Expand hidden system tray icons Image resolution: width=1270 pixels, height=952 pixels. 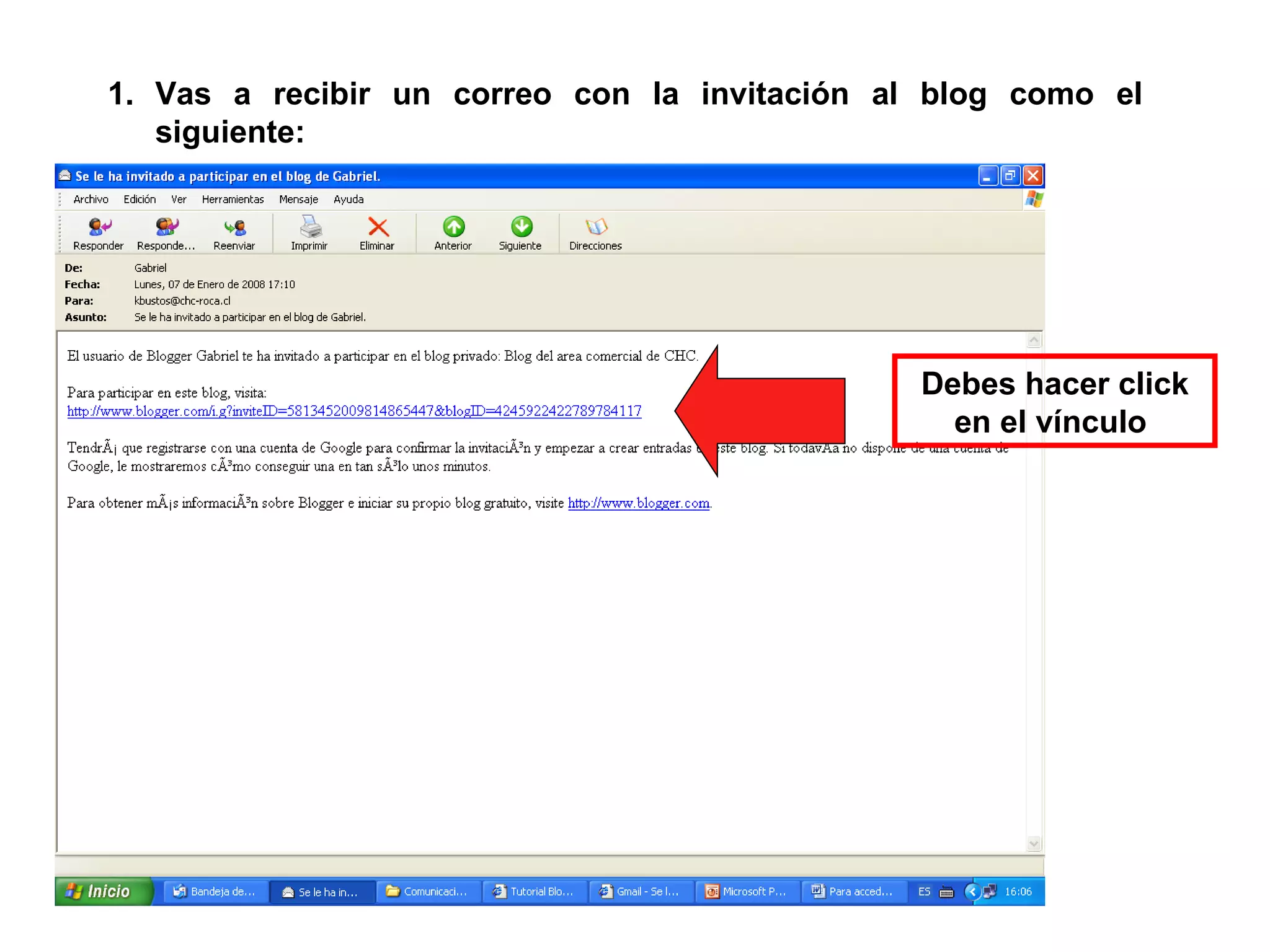click(972, 892)
